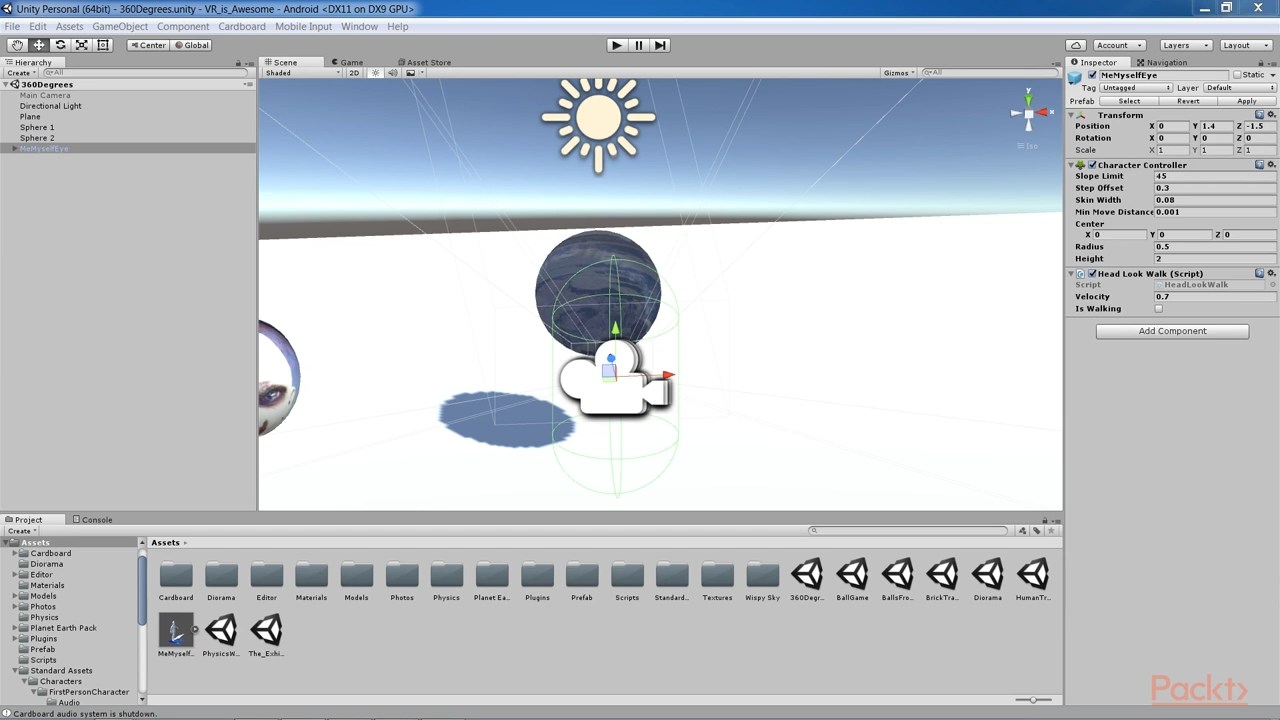
Task: Click the scene orientation gizmo
Action: [x=1029, y=112]
